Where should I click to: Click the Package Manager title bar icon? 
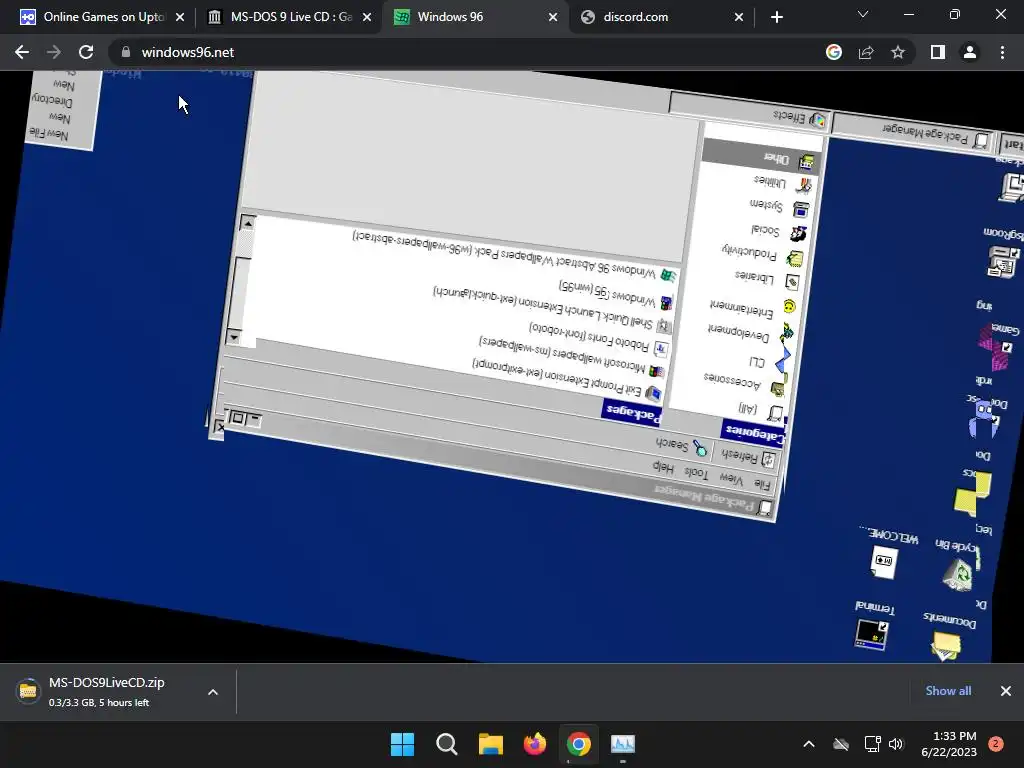pos(765,508)
